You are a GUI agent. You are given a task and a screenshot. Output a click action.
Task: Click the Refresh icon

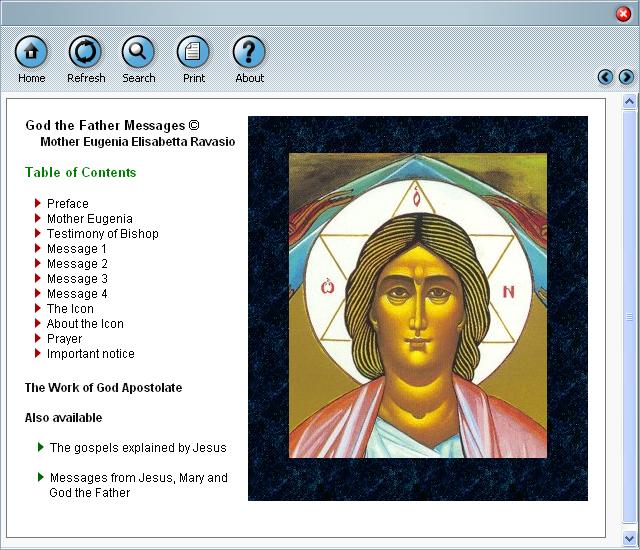[85, 51]
